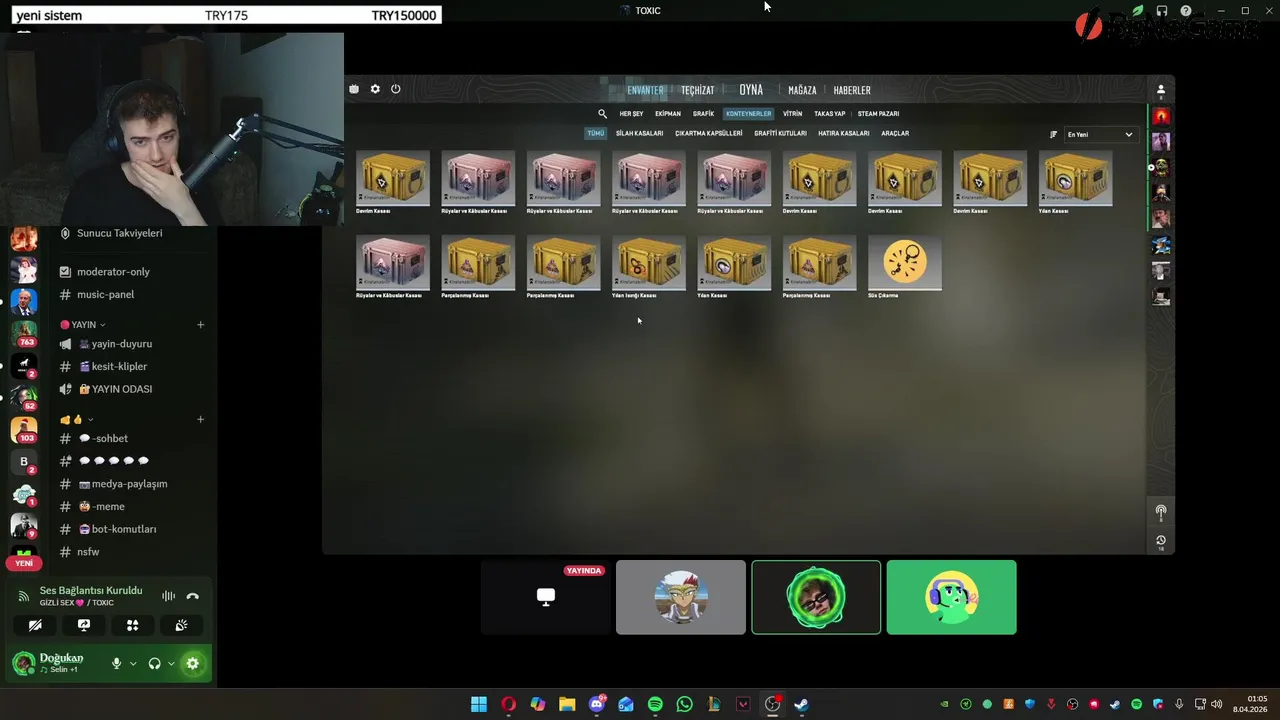Select the Yılan Isırığı Kasası case

(x=649, y=267)
